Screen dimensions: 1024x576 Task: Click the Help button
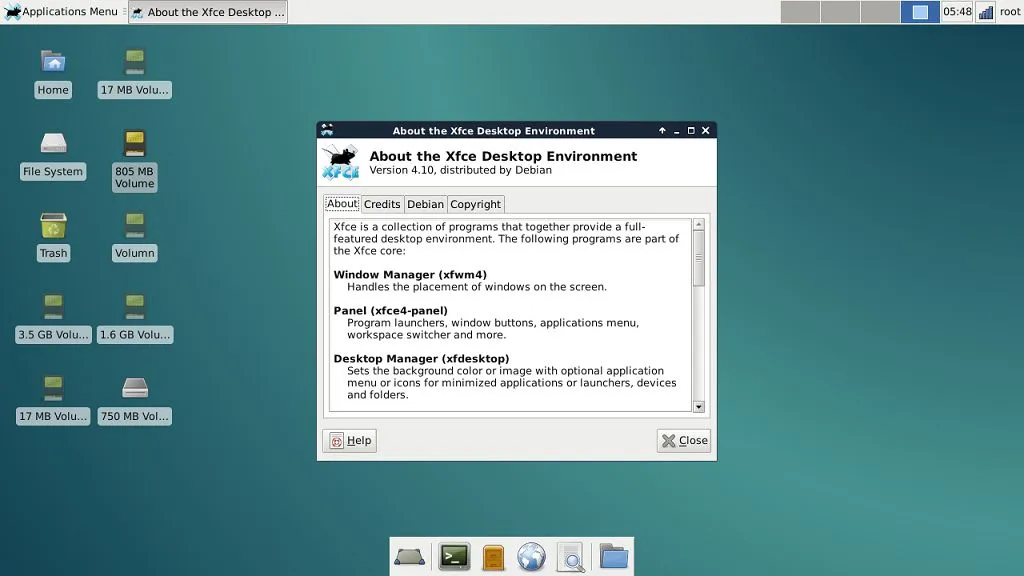tap(350, 440)
